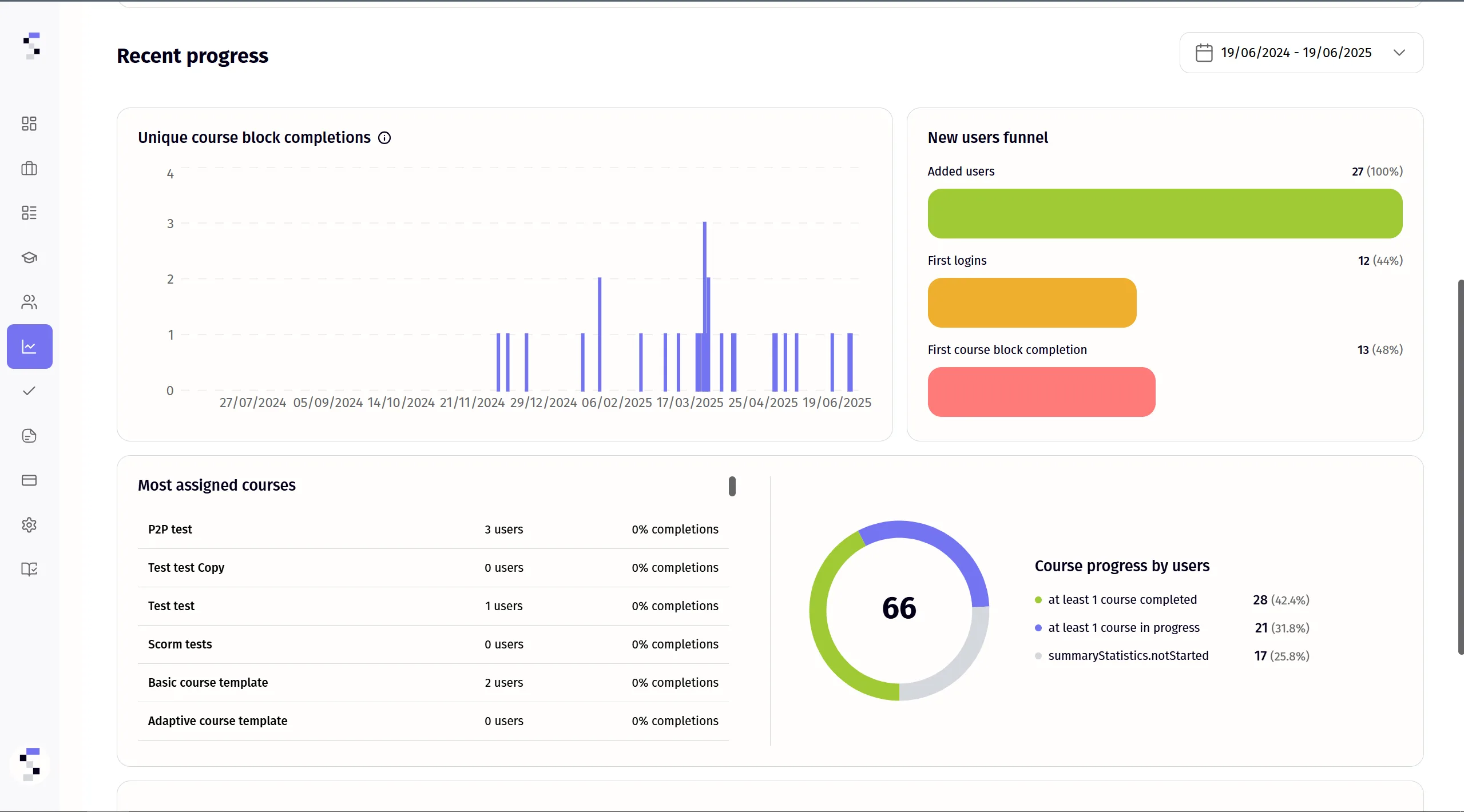Viewport: 1464px width, 812px height.
Task: Select the Scorm tests course row
Action: (433, 644)
